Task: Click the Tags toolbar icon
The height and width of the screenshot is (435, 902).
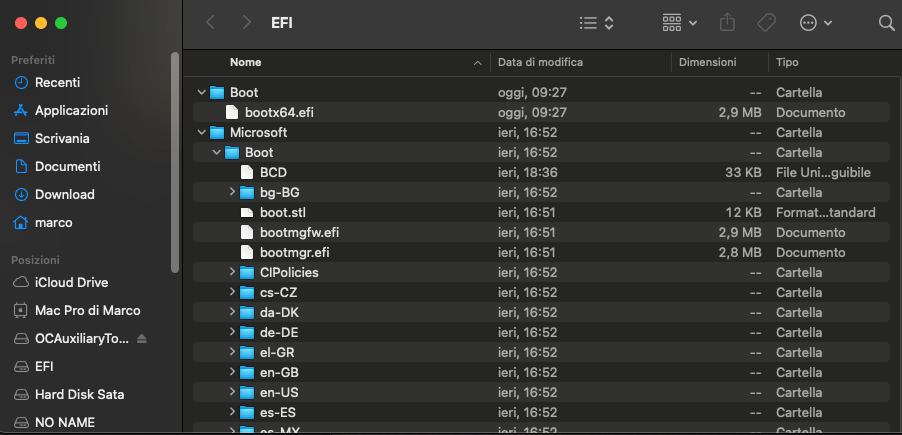Action: coord(766,22)
